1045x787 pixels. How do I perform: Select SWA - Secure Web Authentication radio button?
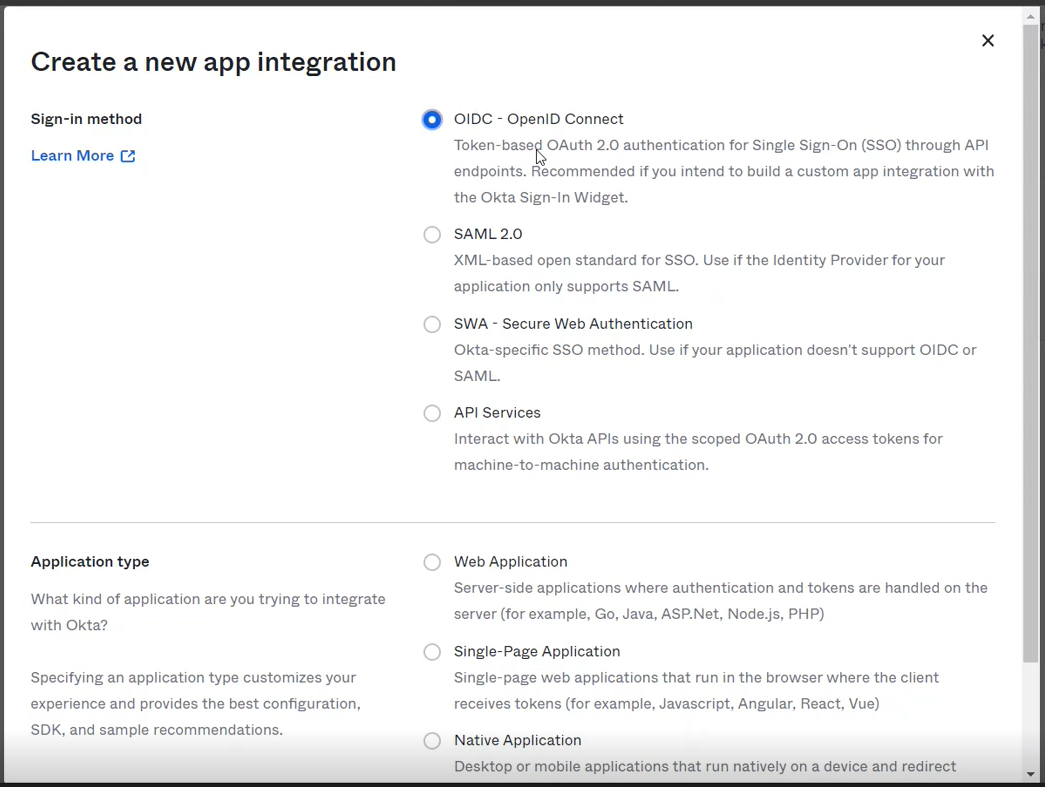coord(432,325)
